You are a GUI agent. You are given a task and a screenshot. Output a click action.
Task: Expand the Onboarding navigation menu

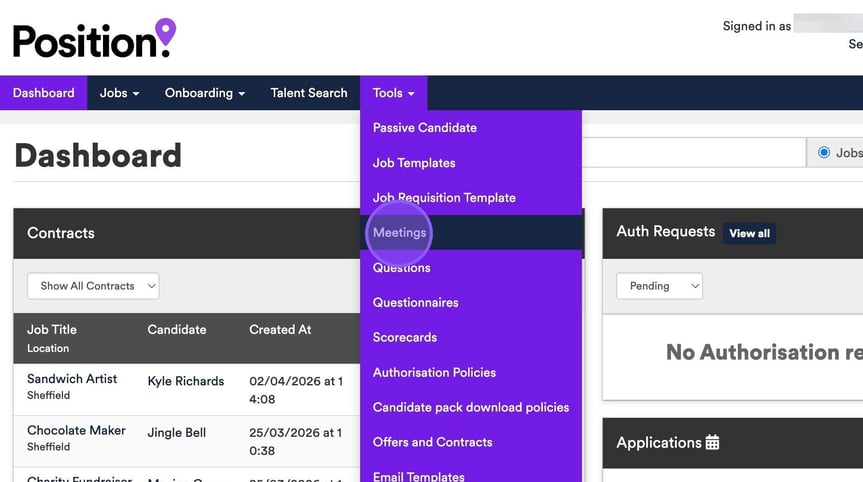[x=204, y=93]
